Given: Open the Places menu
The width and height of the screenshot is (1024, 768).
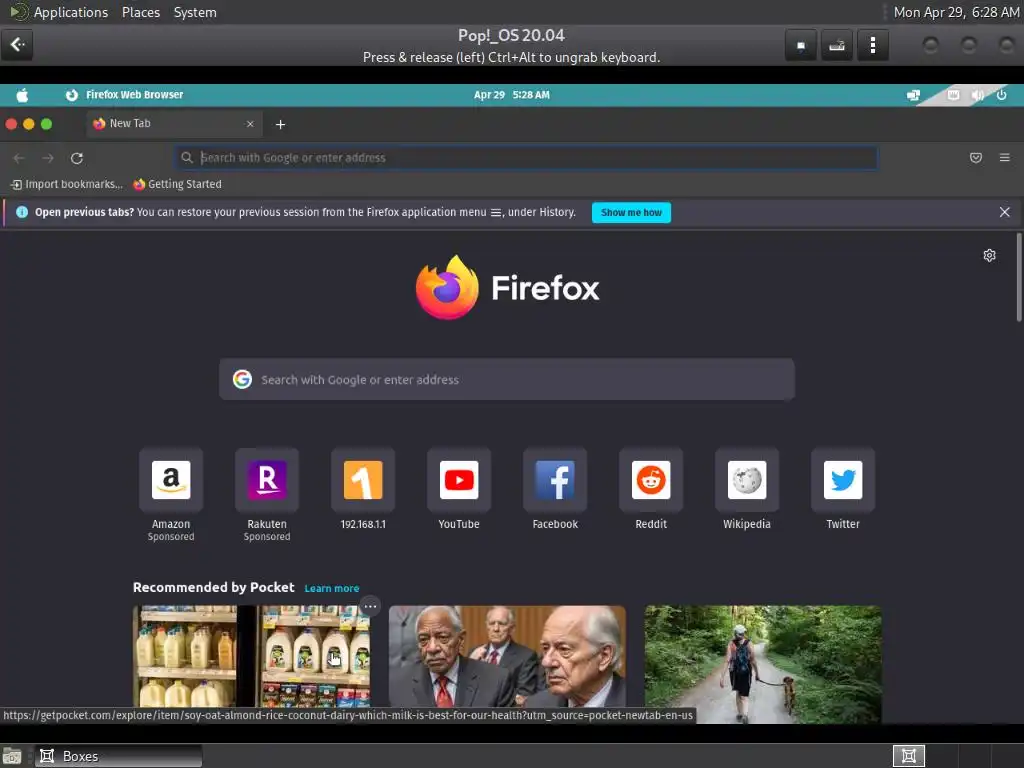Looking at the screenshot, I should (x=141, y=12).
